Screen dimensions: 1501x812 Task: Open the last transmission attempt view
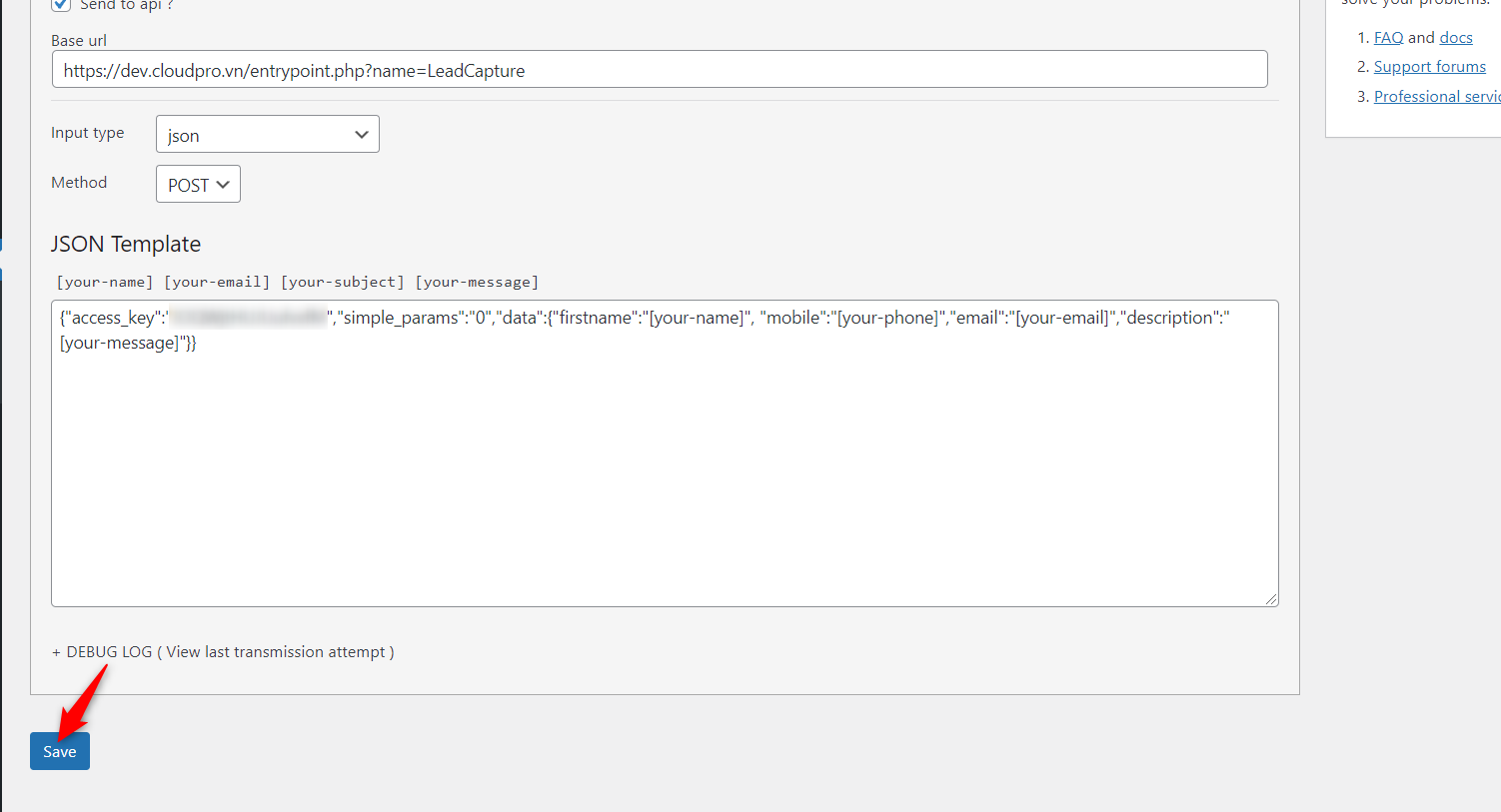277,651
